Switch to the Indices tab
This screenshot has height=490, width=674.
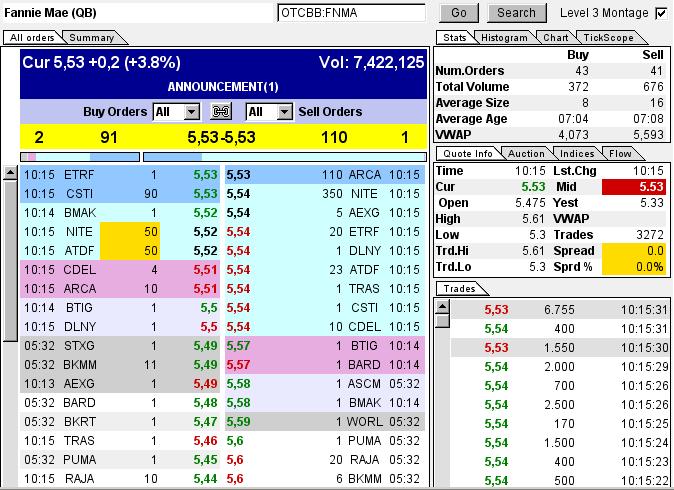point(577,153)
